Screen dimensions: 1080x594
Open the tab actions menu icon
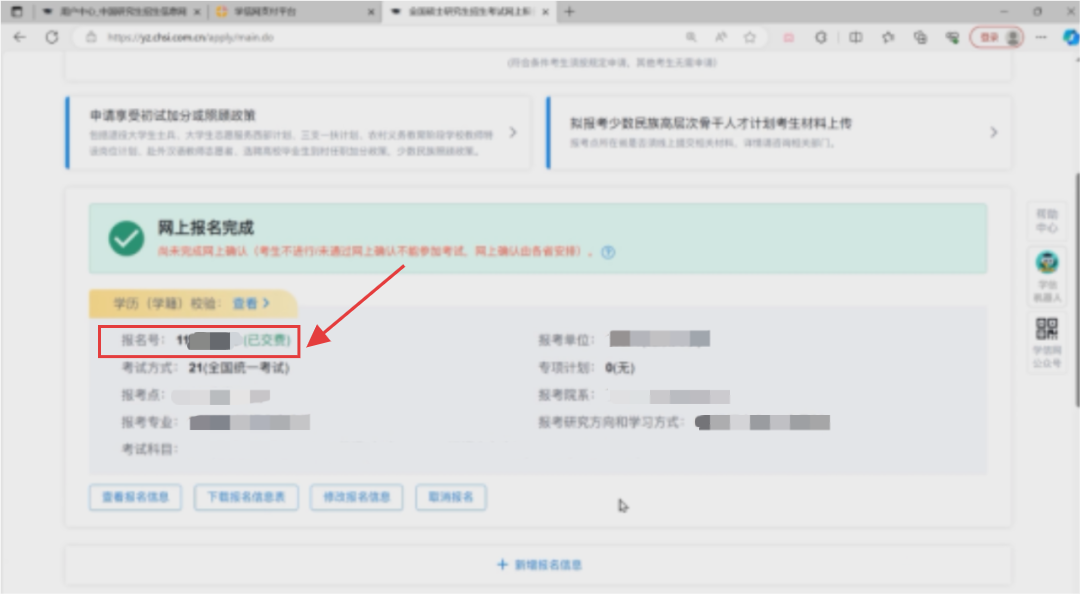coord(17,12)
